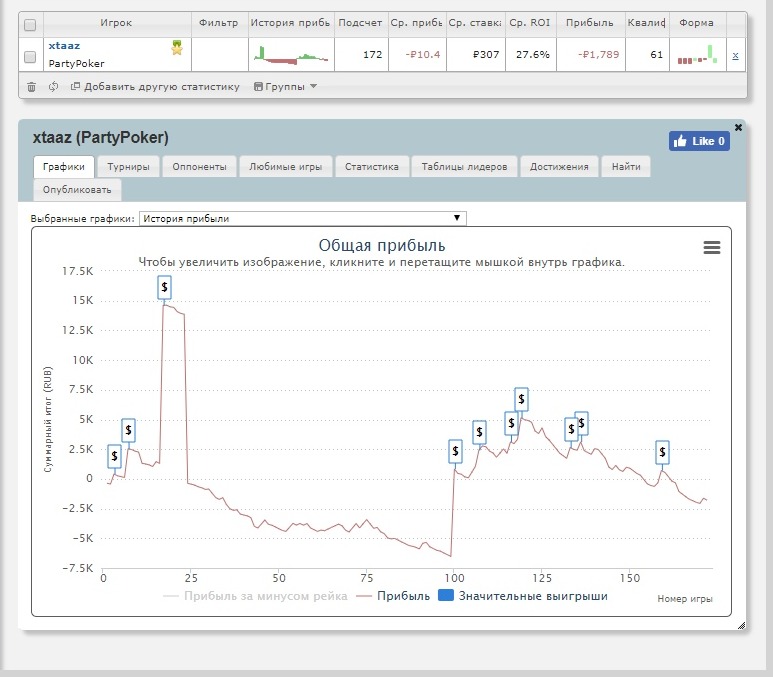Open the Статистика tab

click(x=372, y=167)
